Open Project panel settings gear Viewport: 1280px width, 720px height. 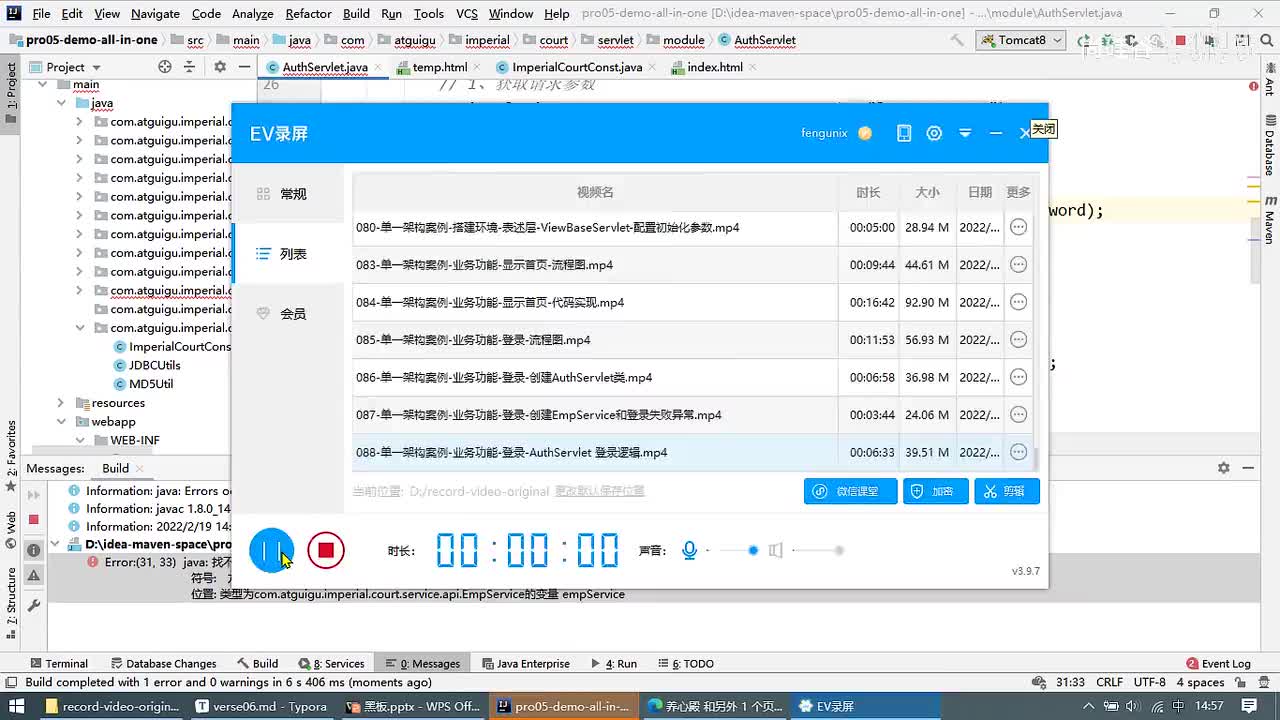(x=220, y=67)
